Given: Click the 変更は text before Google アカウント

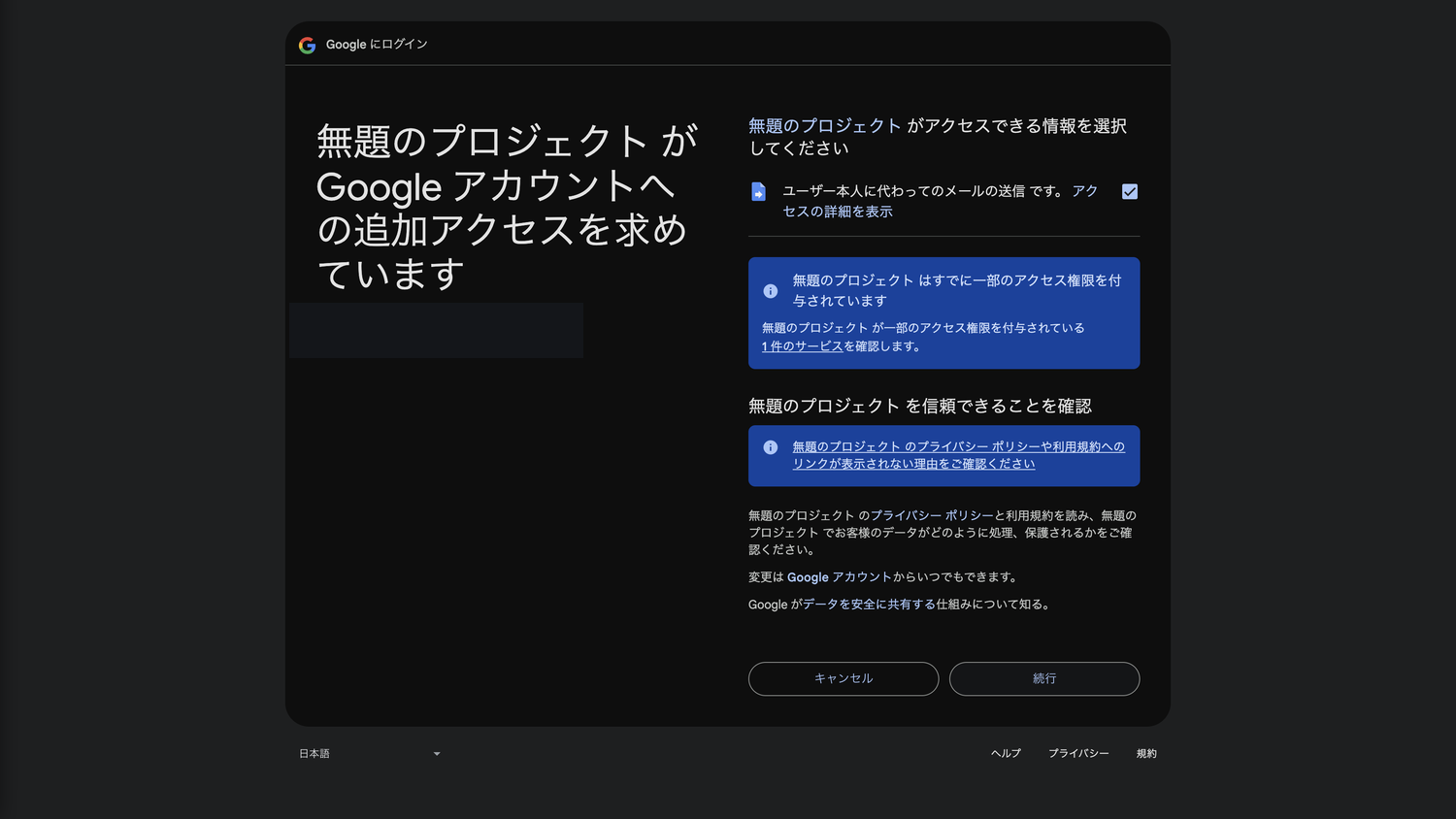Looking at the screenshot, I should pyautogui.click(x=766, y=577).
